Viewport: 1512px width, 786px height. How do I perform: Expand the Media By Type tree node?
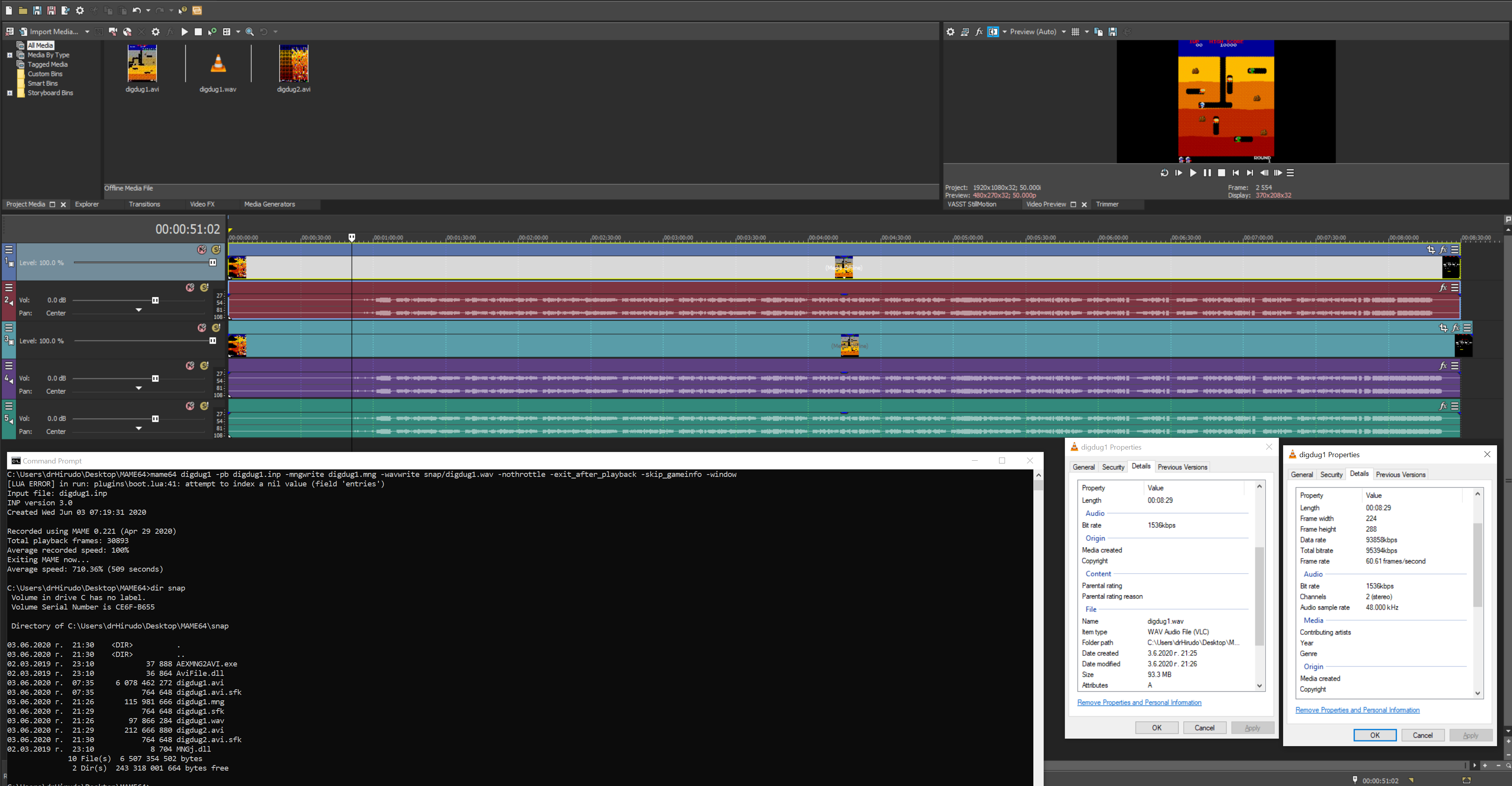pos(9,55)
